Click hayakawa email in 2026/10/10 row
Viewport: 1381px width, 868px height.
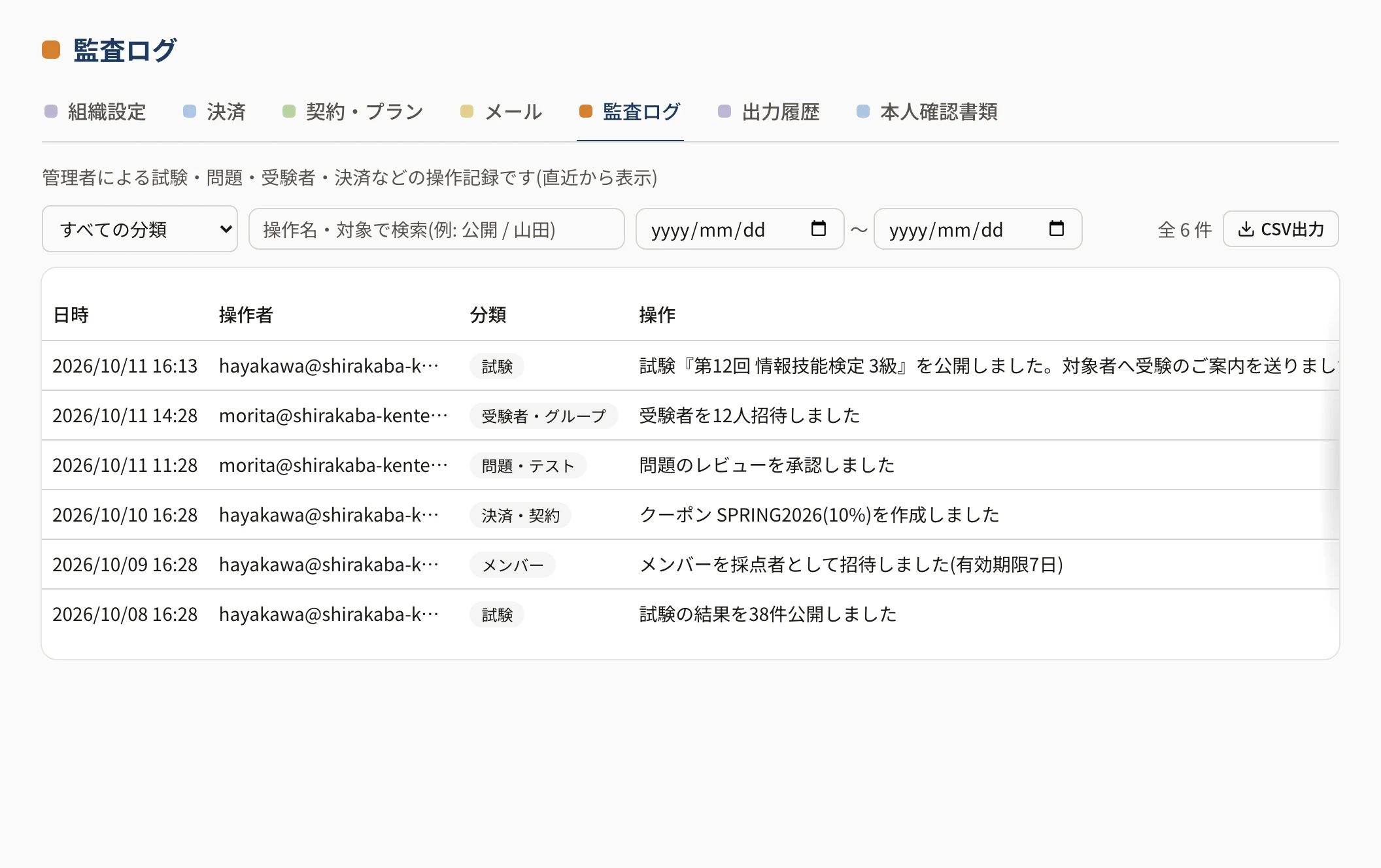coord(329,515)
